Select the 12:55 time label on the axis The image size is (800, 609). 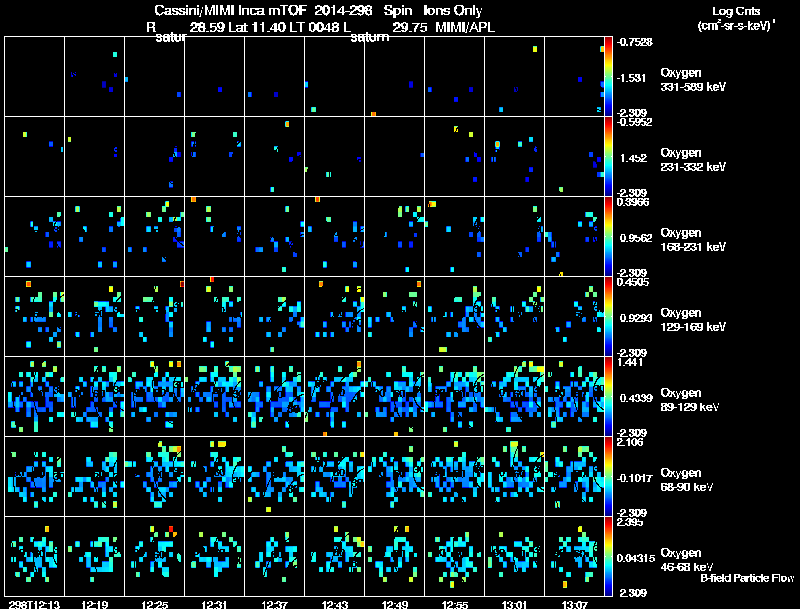pos(453,604)
